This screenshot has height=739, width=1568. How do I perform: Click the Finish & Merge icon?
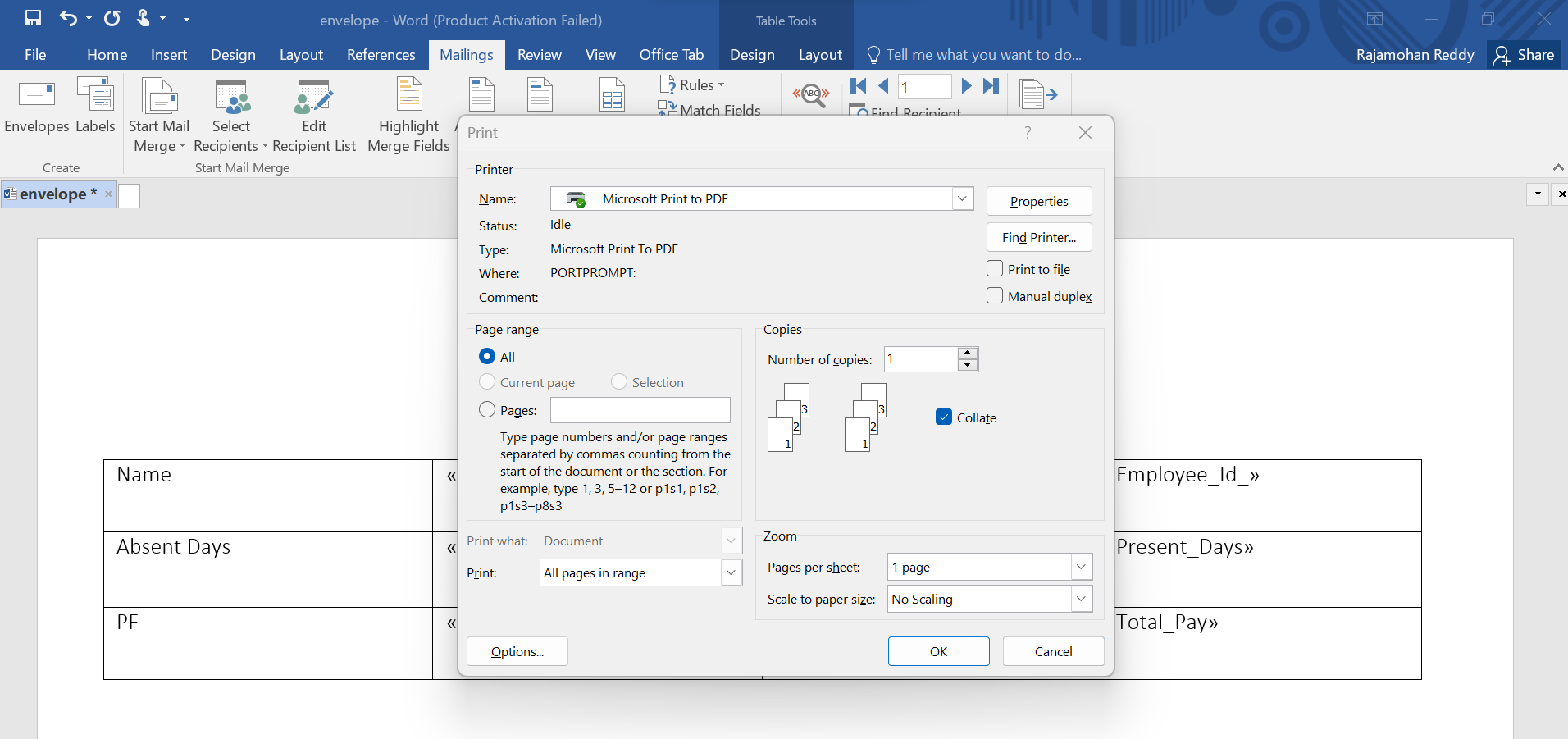[x=1037, y=94]
